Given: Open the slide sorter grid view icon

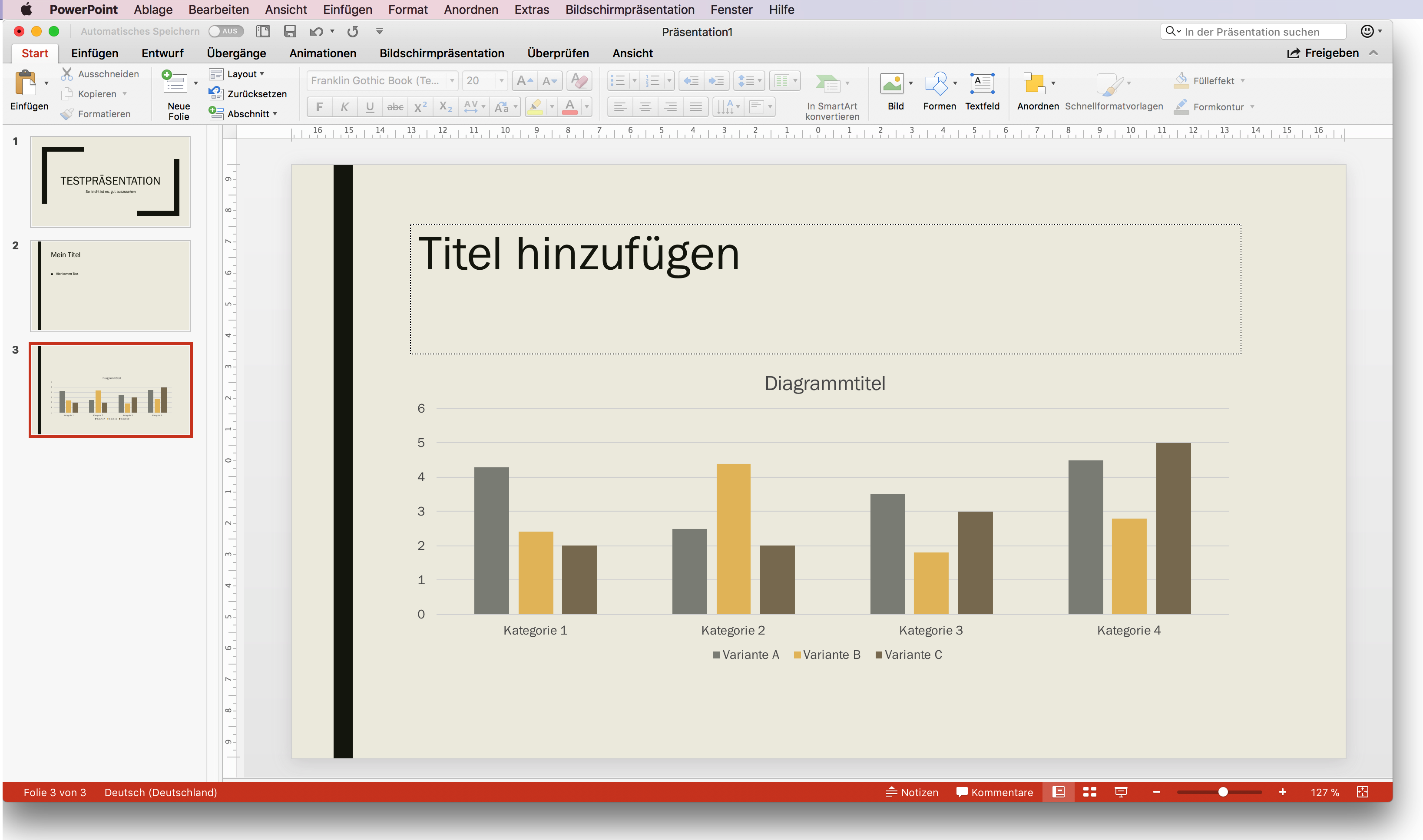Looking at the screenshot, I should pyautogui.click(x=1089, y=792).
